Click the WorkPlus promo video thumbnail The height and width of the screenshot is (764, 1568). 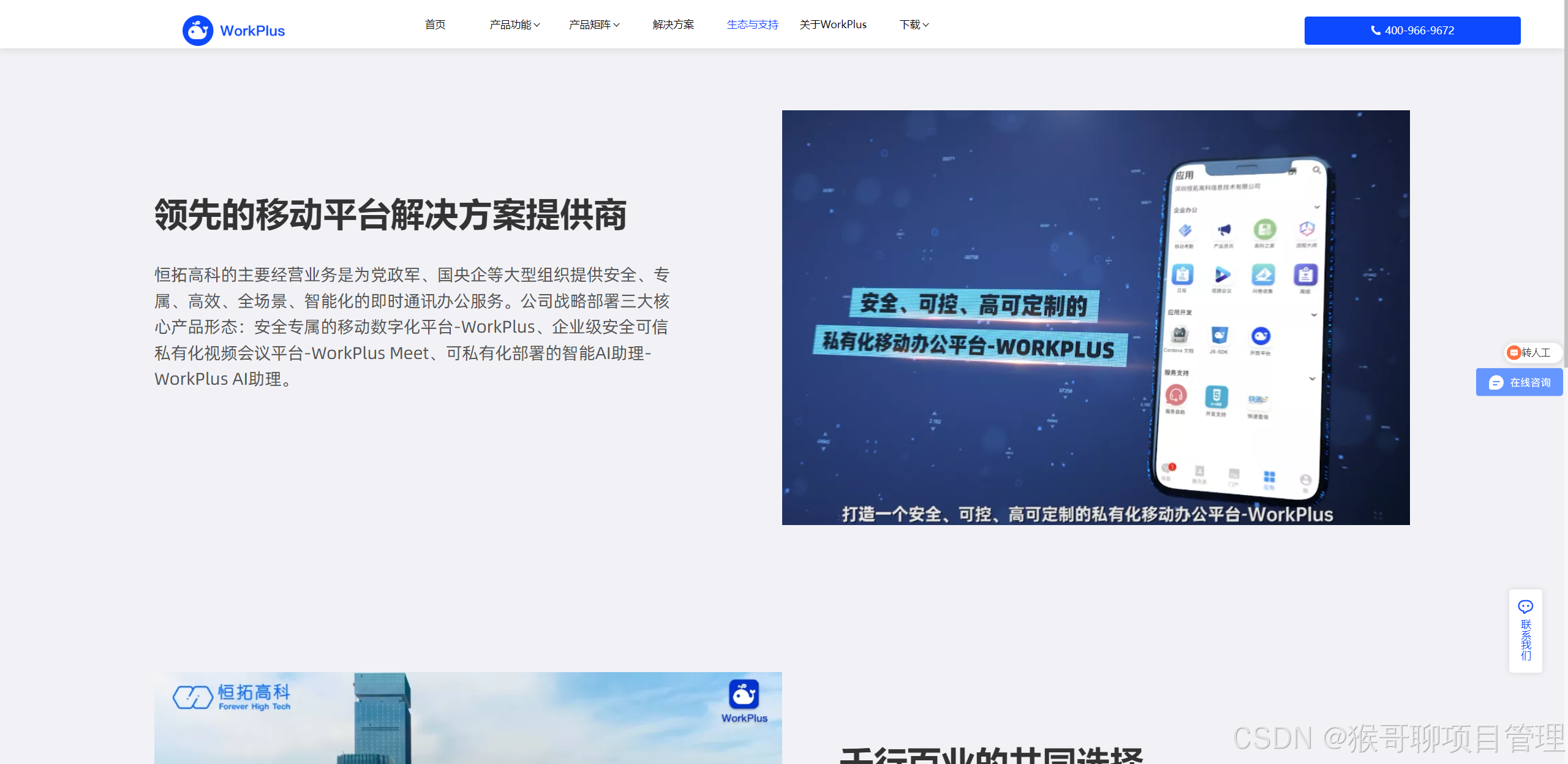[x=1095, y=317]
